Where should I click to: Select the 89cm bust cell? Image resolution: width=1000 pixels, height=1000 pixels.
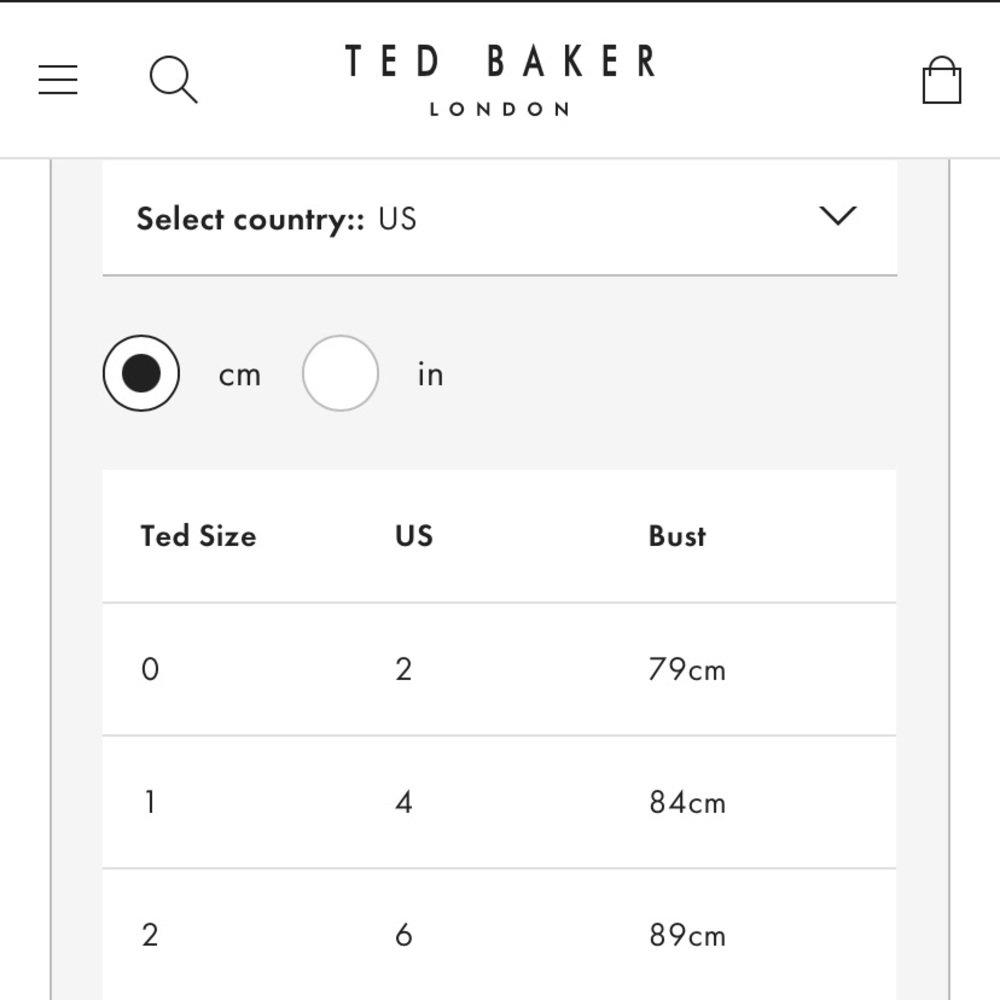click(688, 936)
